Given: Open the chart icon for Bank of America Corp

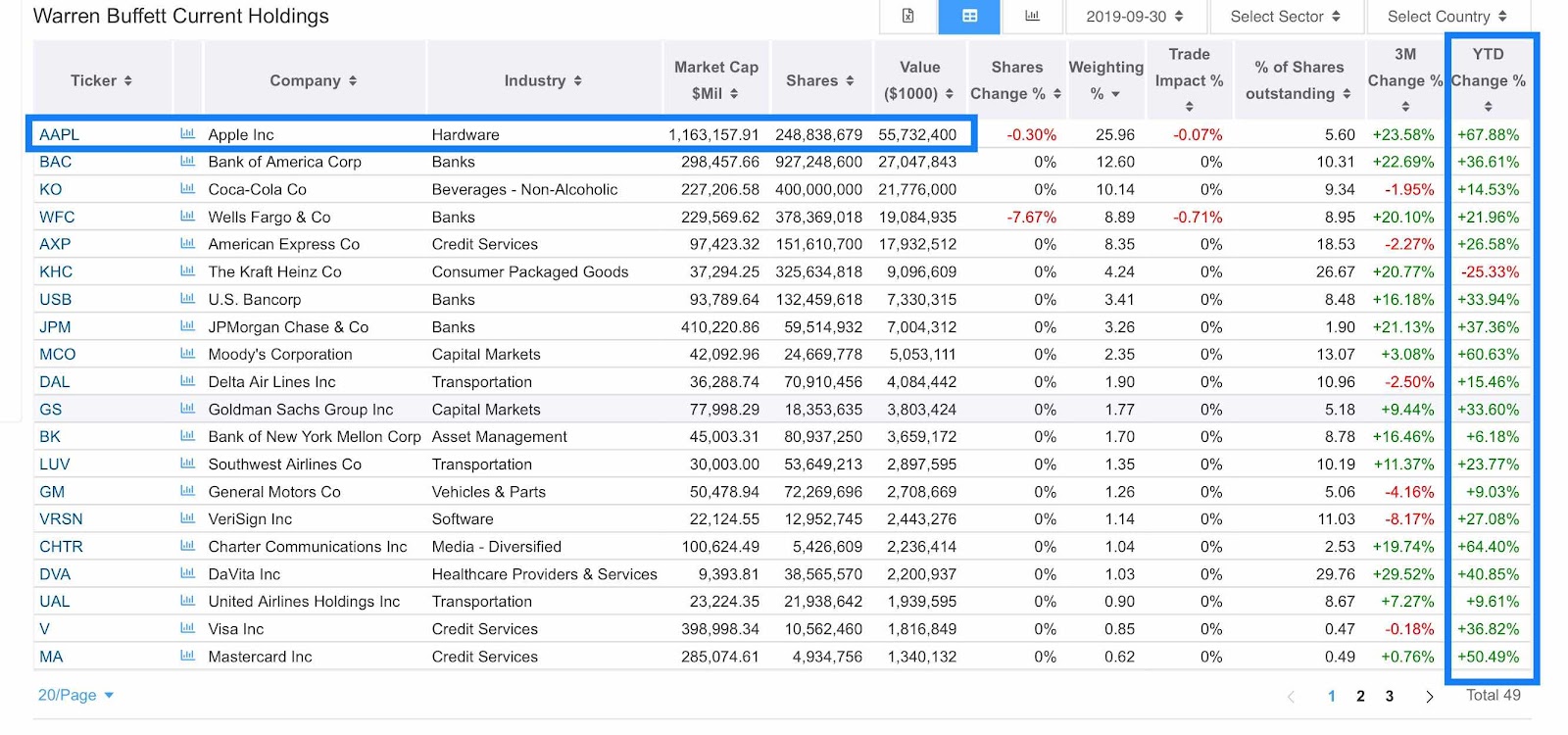Looking at the screenshot, I should pyautogui.click(x=187, y=162).
